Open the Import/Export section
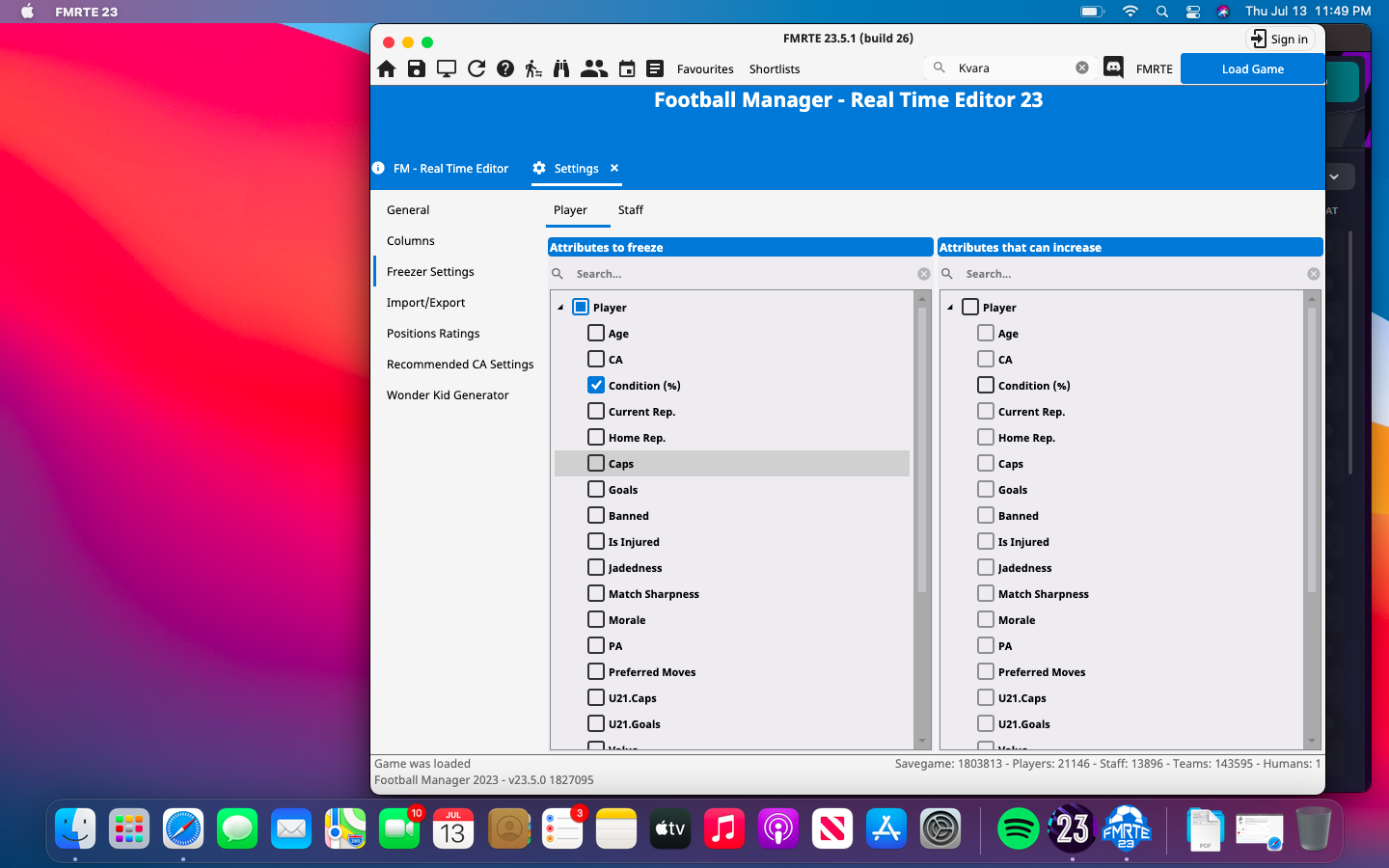 425,303
